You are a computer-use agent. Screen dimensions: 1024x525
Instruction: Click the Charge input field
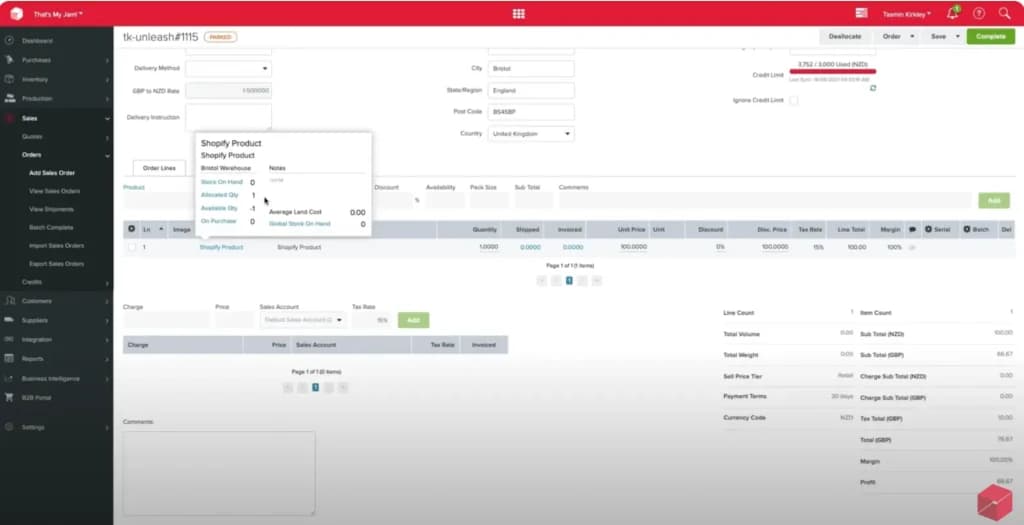click(167, 320)
